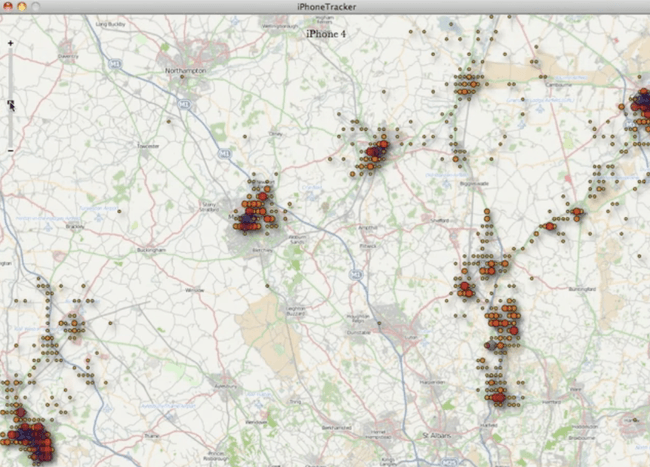Click the Long Buckby map label
This screenshot has height=467, width=650.
(x=110, y=24)
